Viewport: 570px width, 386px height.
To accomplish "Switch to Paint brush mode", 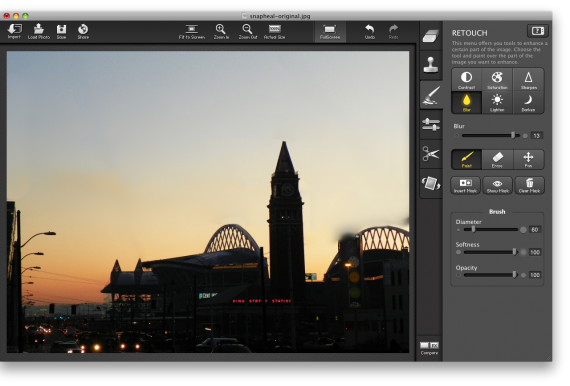I will click(466, 160).
